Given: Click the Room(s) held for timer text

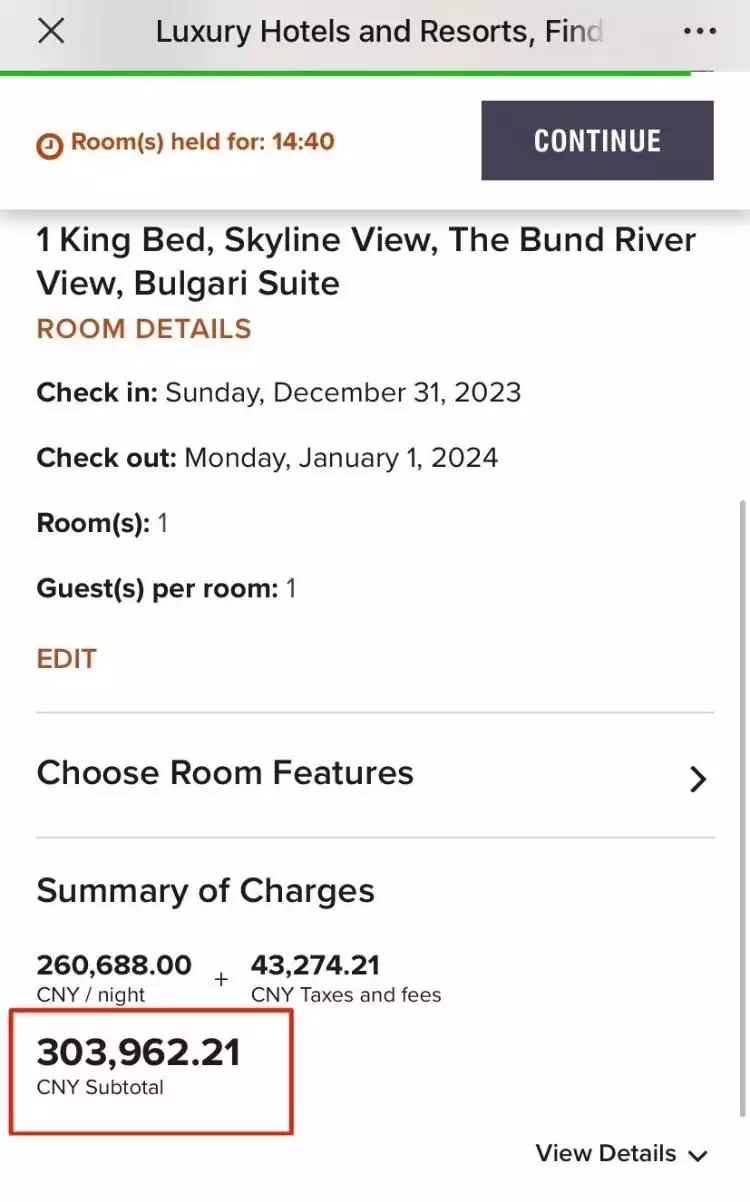Looking at the screenshot, I should [x=202, y=141].
